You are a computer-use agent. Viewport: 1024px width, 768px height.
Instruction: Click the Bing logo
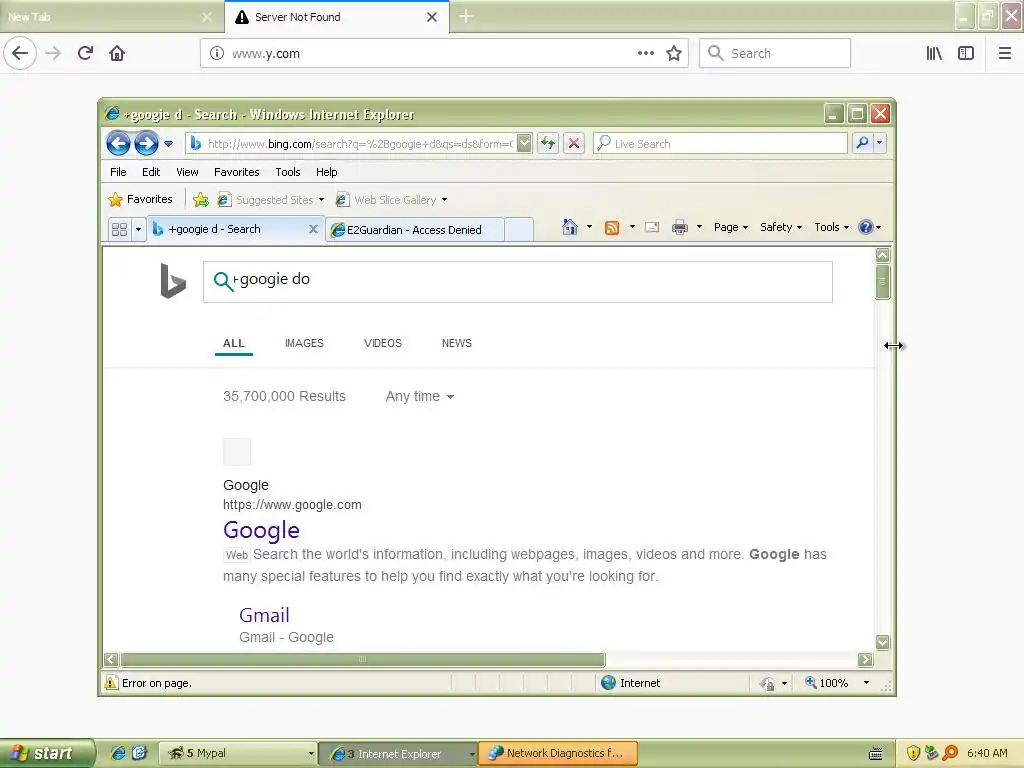(173, 281)
